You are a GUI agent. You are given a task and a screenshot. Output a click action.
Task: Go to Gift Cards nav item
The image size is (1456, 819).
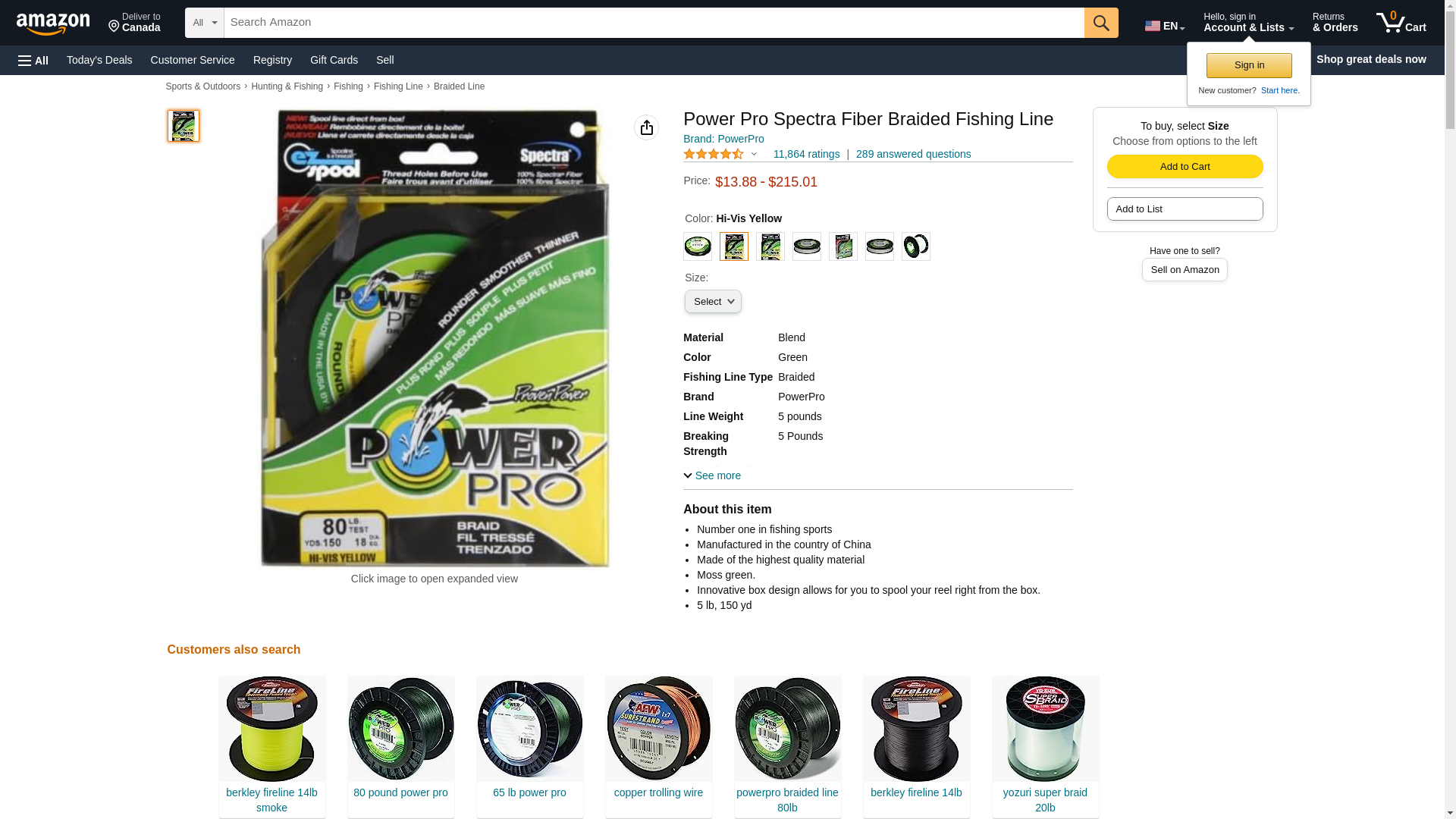point(334,60)
